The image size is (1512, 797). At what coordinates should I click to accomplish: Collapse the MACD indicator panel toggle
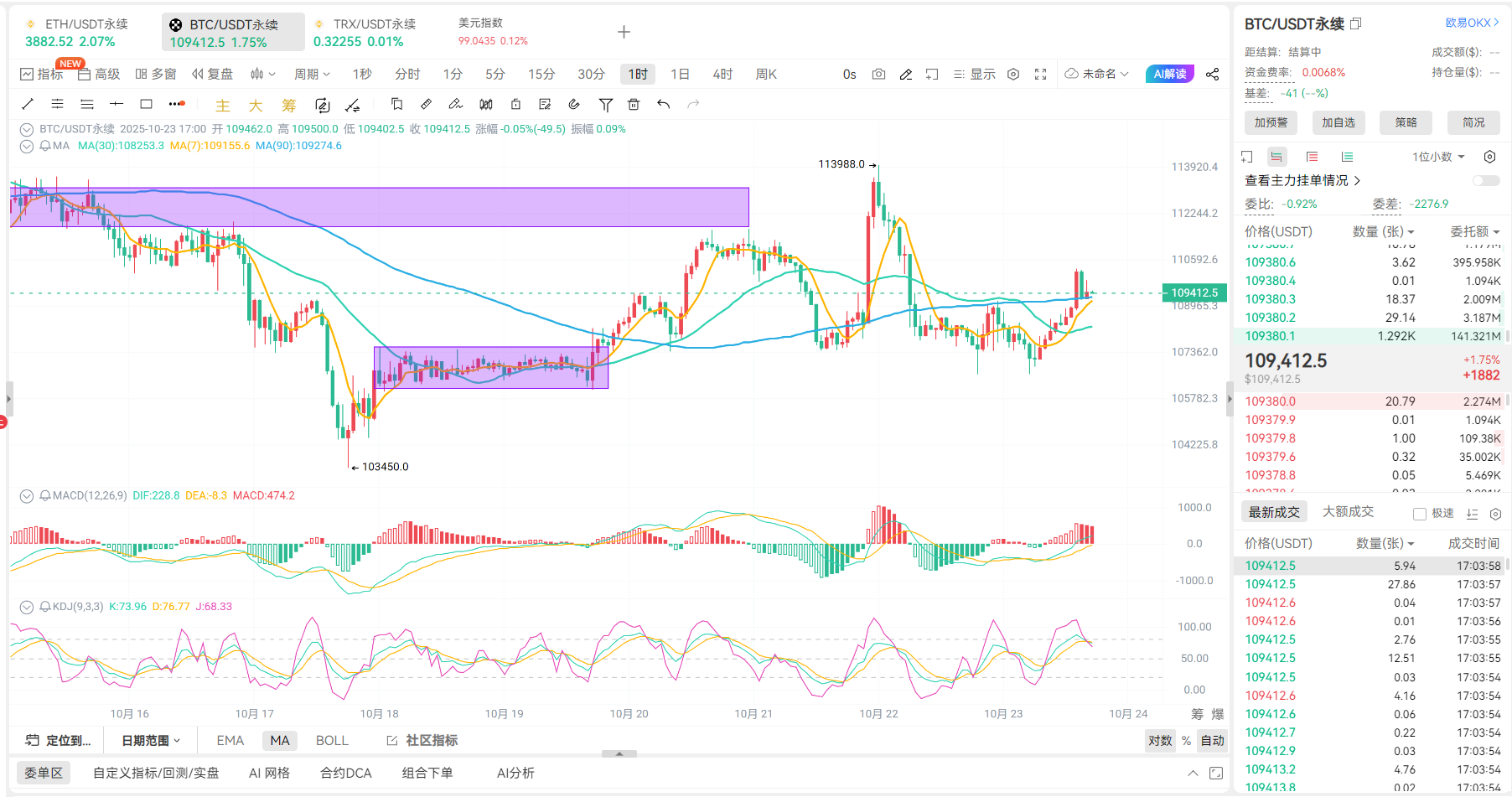[x=27, y=496]
